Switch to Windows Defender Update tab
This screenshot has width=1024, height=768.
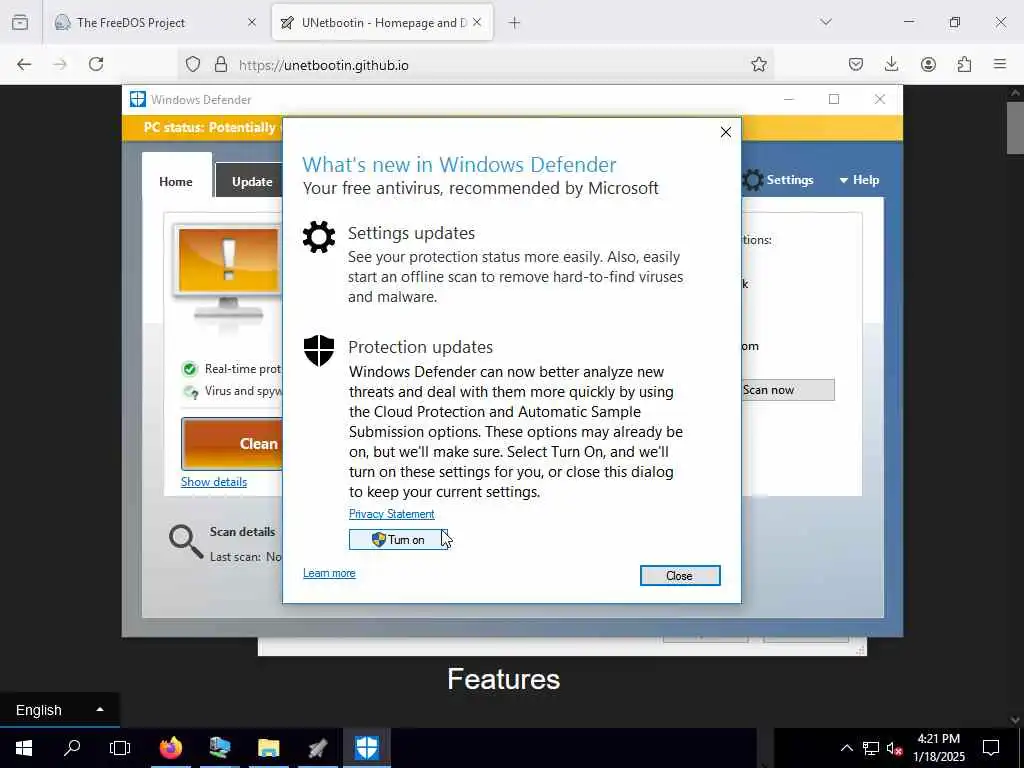[250, 182]
